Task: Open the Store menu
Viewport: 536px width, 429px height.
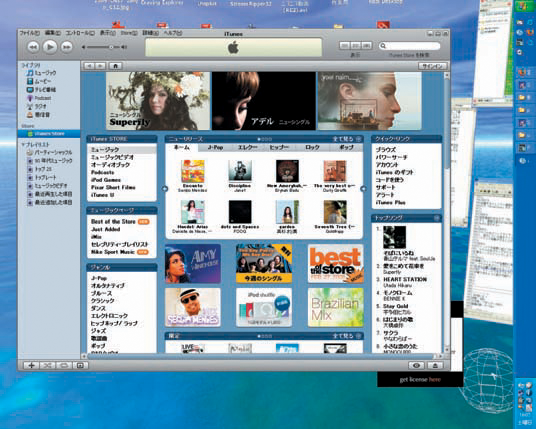Action: (129, 33)
